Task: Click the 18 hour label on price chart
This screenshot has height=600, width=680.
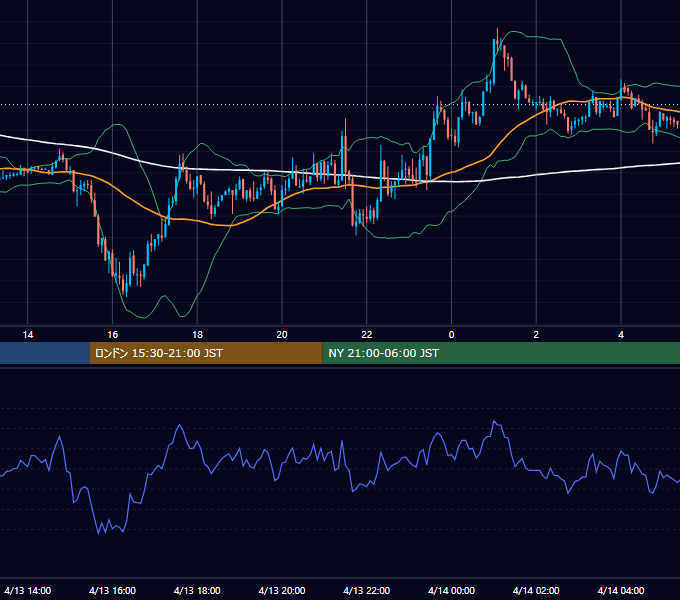Action: tap(197, 335)
